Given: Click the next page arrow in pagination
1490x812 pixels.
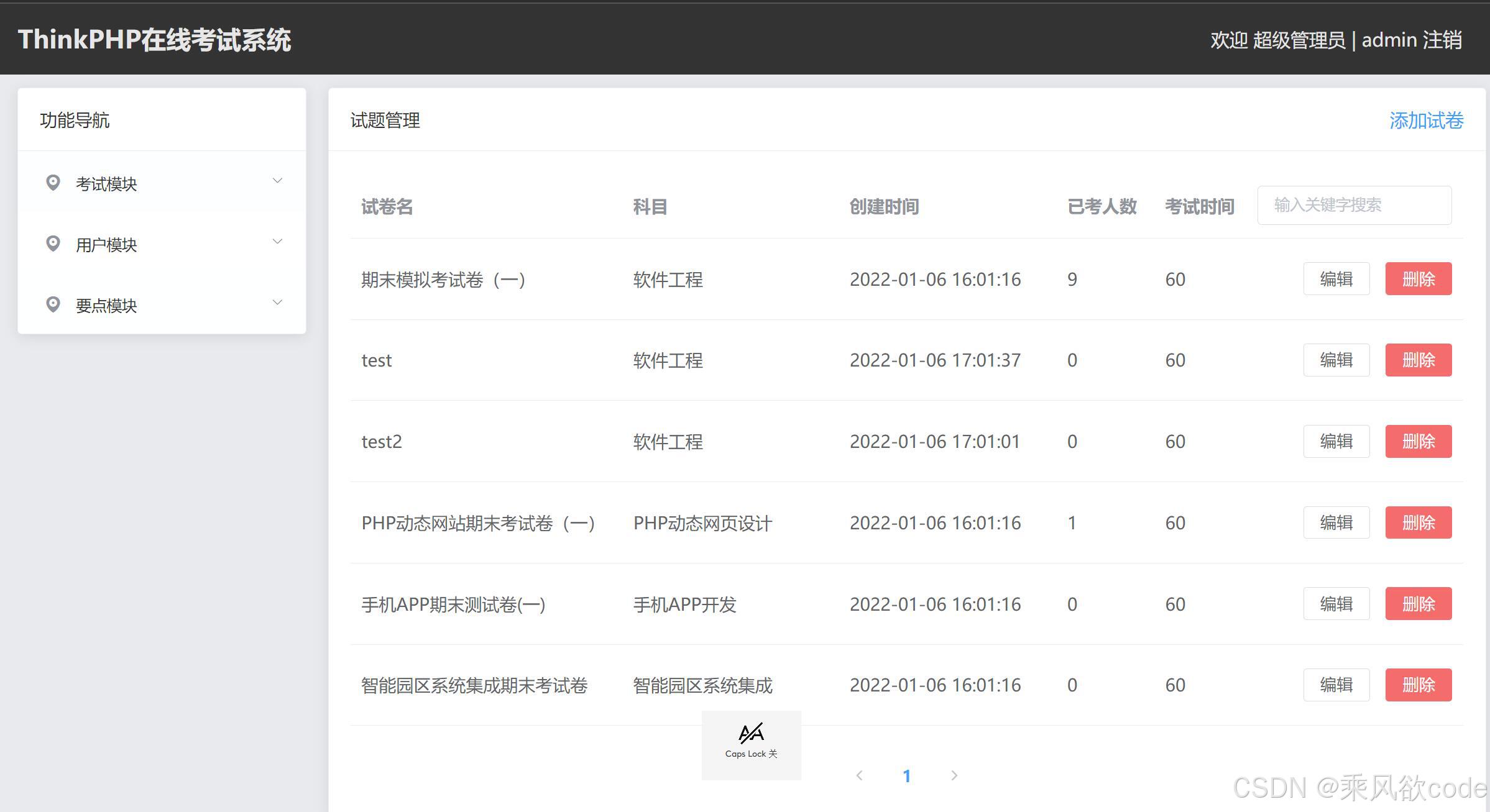Looking at the screenshot, I should click(955, 775).
